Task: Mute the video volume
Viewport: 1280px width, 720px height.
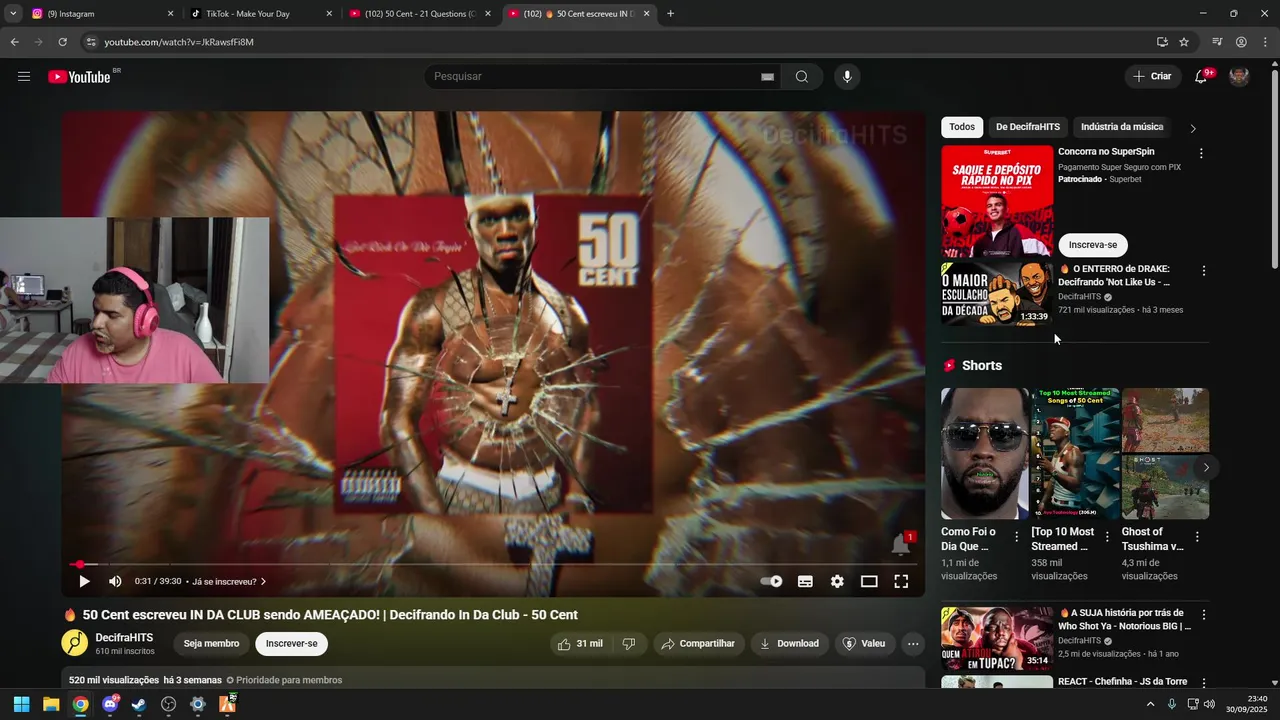Action: click(115, 581)
